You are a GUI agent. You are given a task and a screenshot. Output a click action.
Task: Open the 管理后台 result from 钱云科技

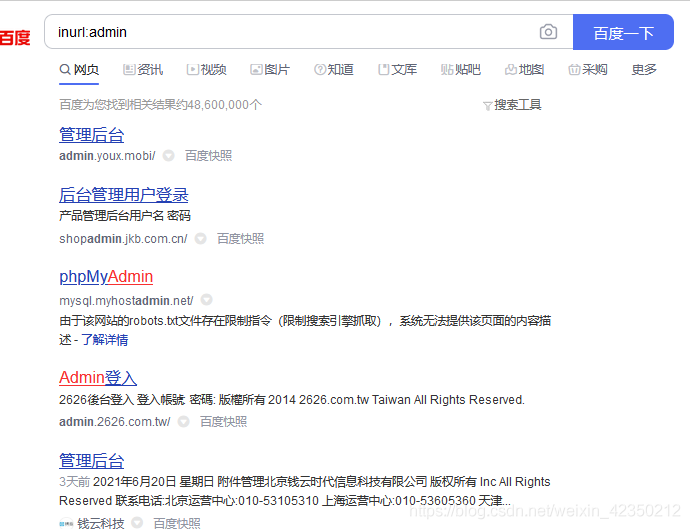click(92, 460)
